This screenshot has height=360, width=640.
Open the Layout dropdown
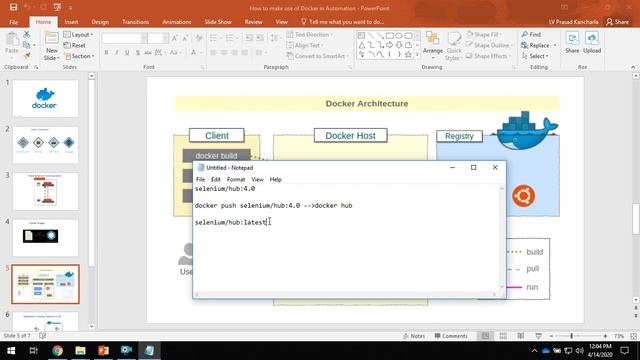click(x=78, y=35)
